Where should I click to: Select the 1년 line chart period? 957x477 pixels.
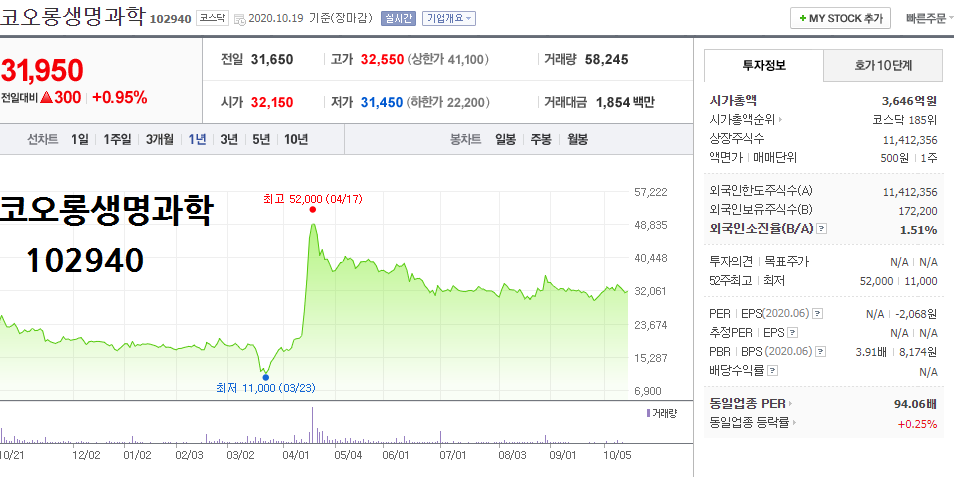click(x=197, y=139)
